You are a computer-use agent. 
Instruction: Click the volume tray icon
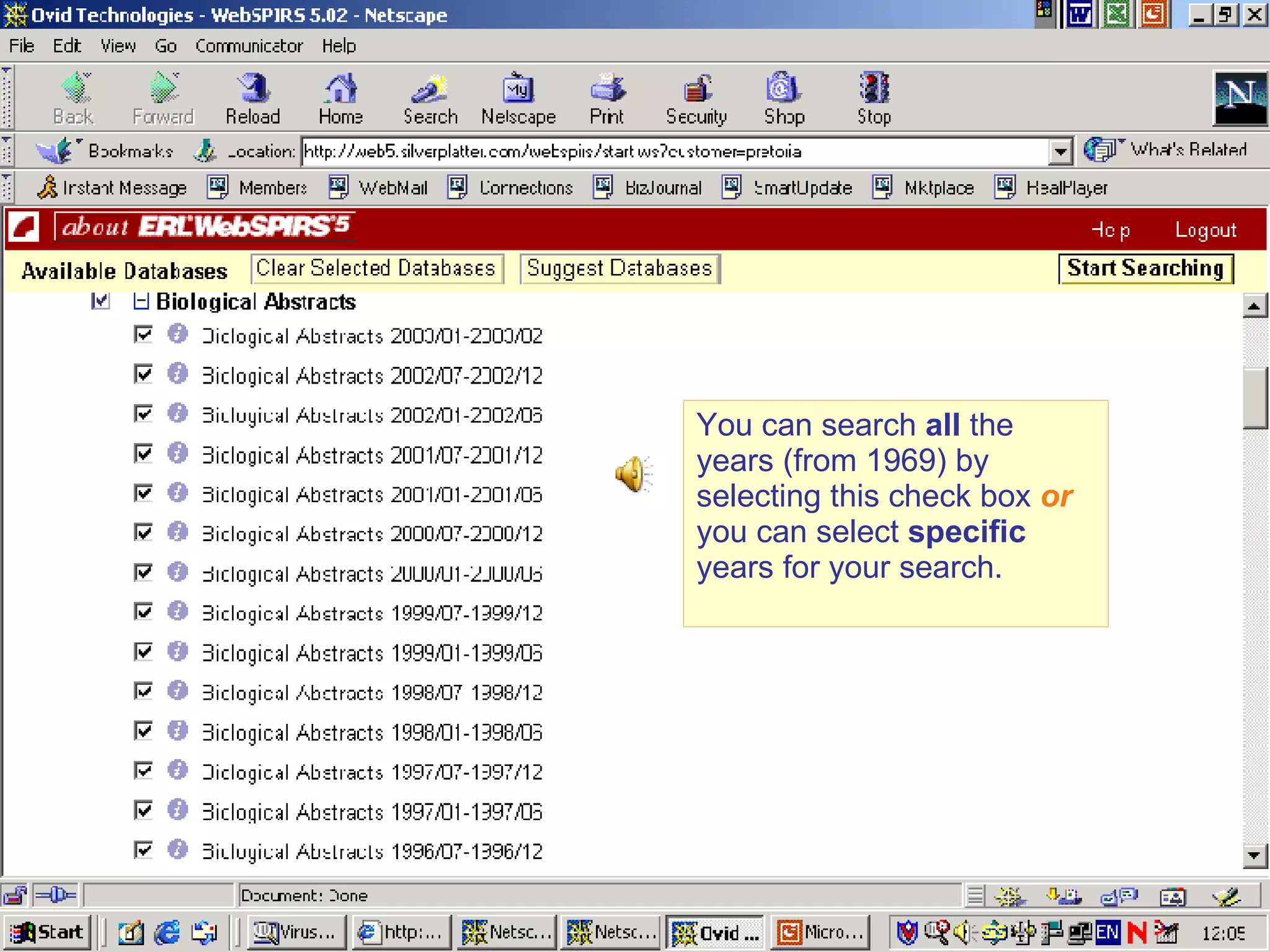pyautogui.click(x=963, y=932)
